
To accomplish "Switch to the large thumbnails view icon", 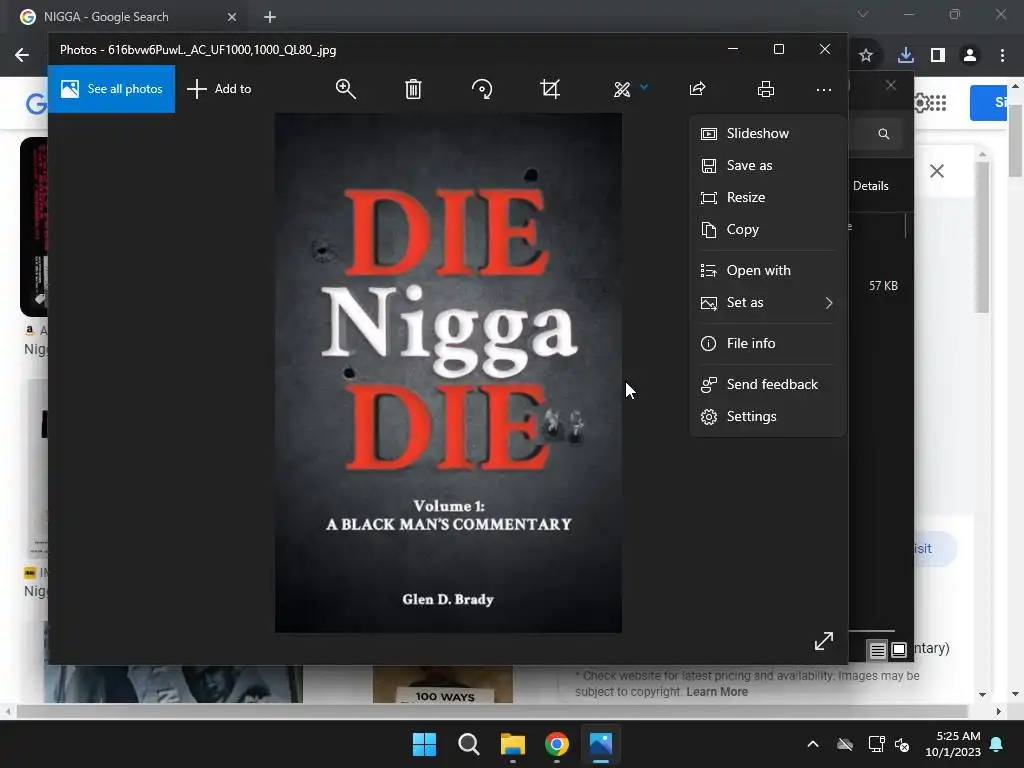I will click(899, 650).
